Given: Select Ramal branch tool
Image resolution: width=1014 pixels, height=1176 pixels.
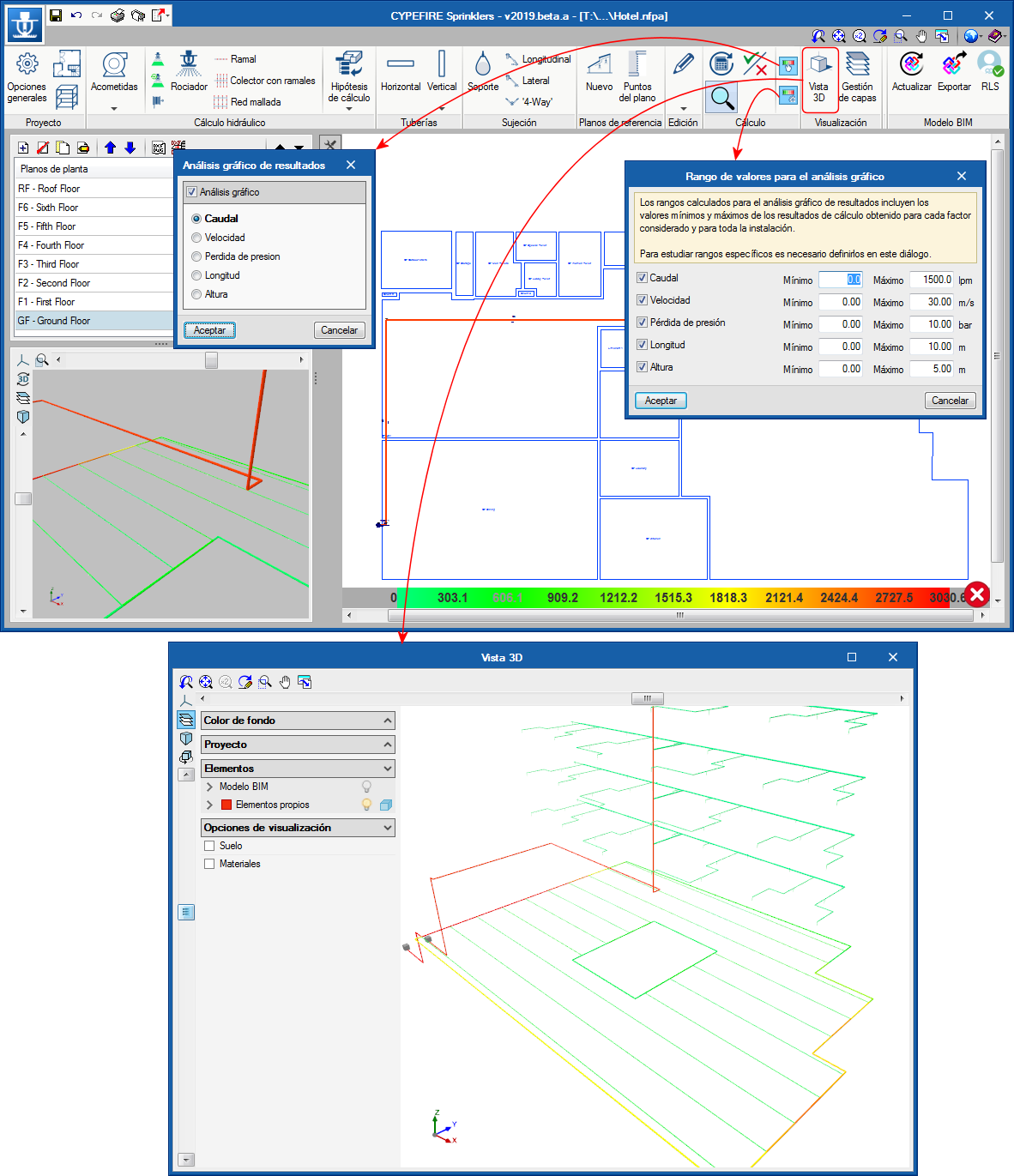Looking at the screenshot, I should coord(235,59).
